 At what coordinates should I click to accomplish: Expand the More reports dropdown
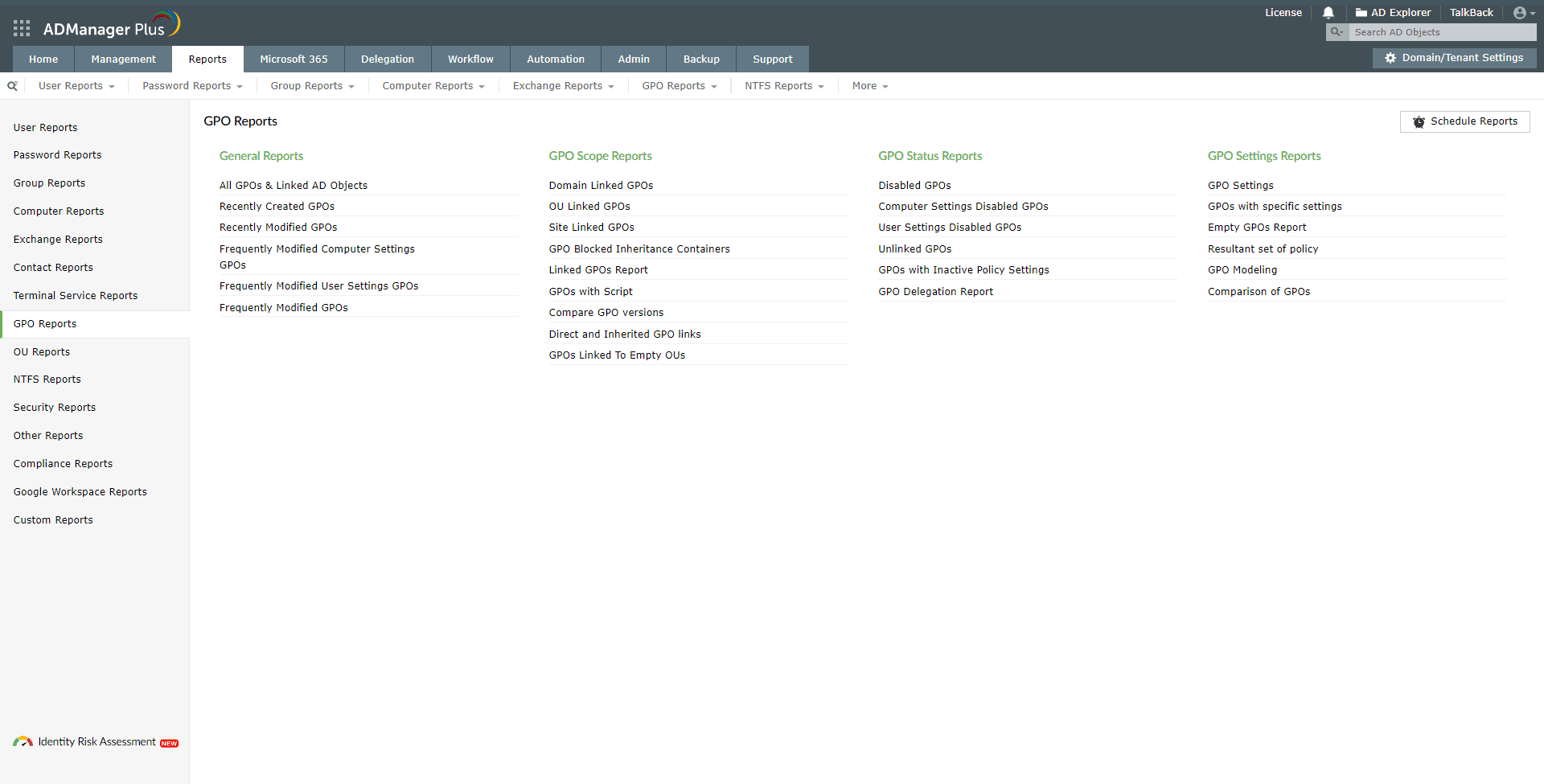pos(869,85)
